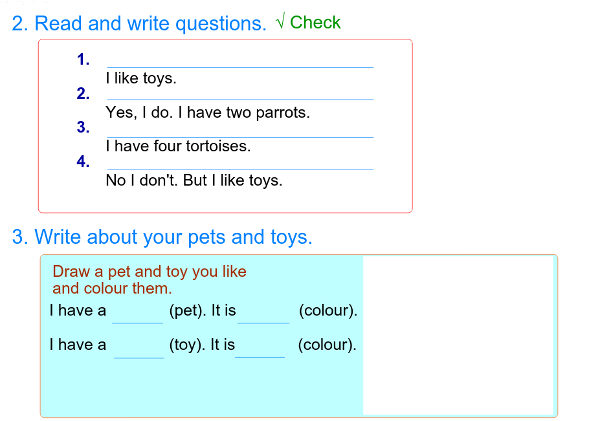Click the '(toy)' hint label
The image size is (600, 421).
click(x=187, y=345)
